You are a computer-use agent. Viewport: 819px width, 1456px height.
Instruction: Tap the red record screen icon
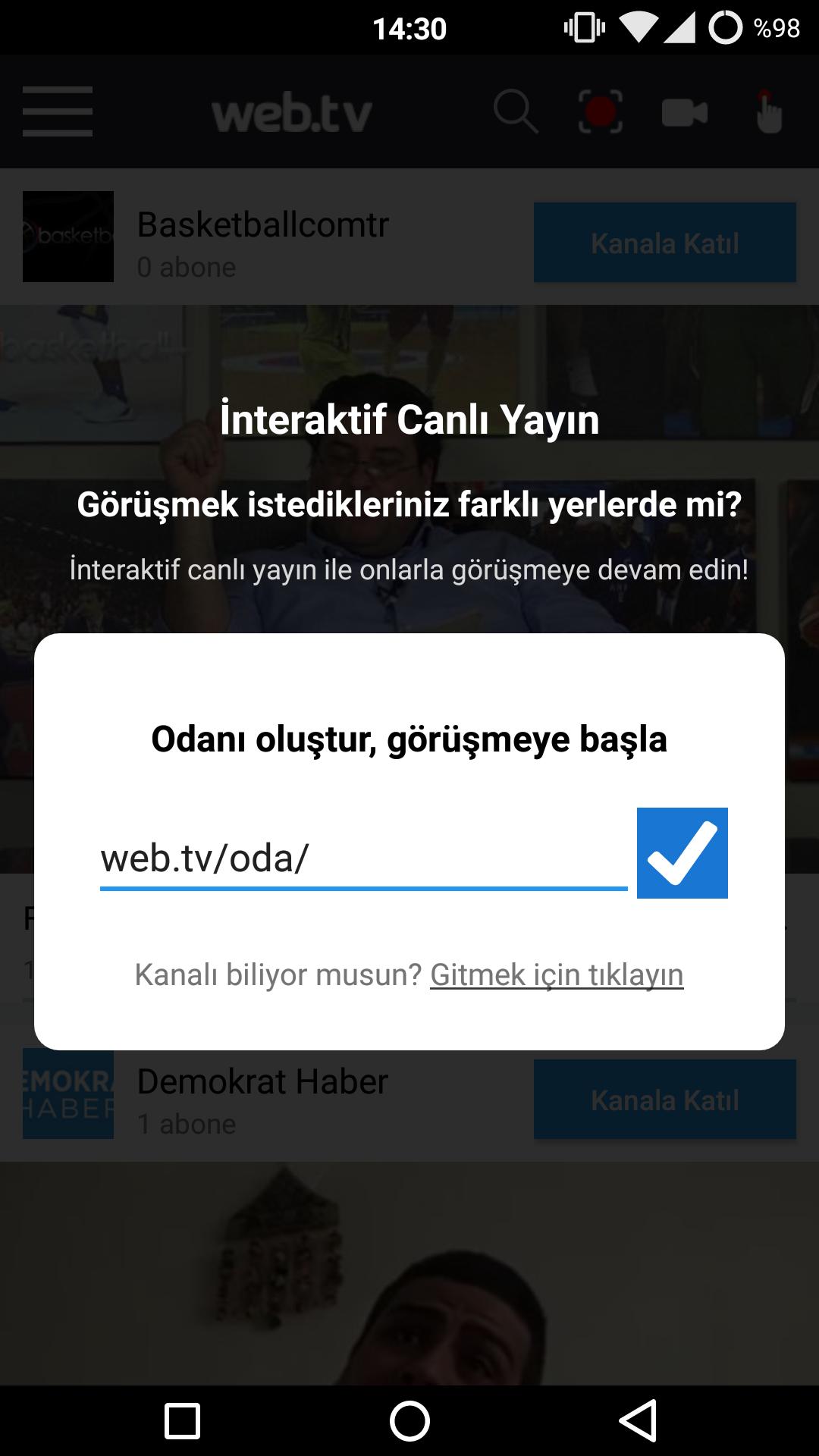(x=601, y=111)
